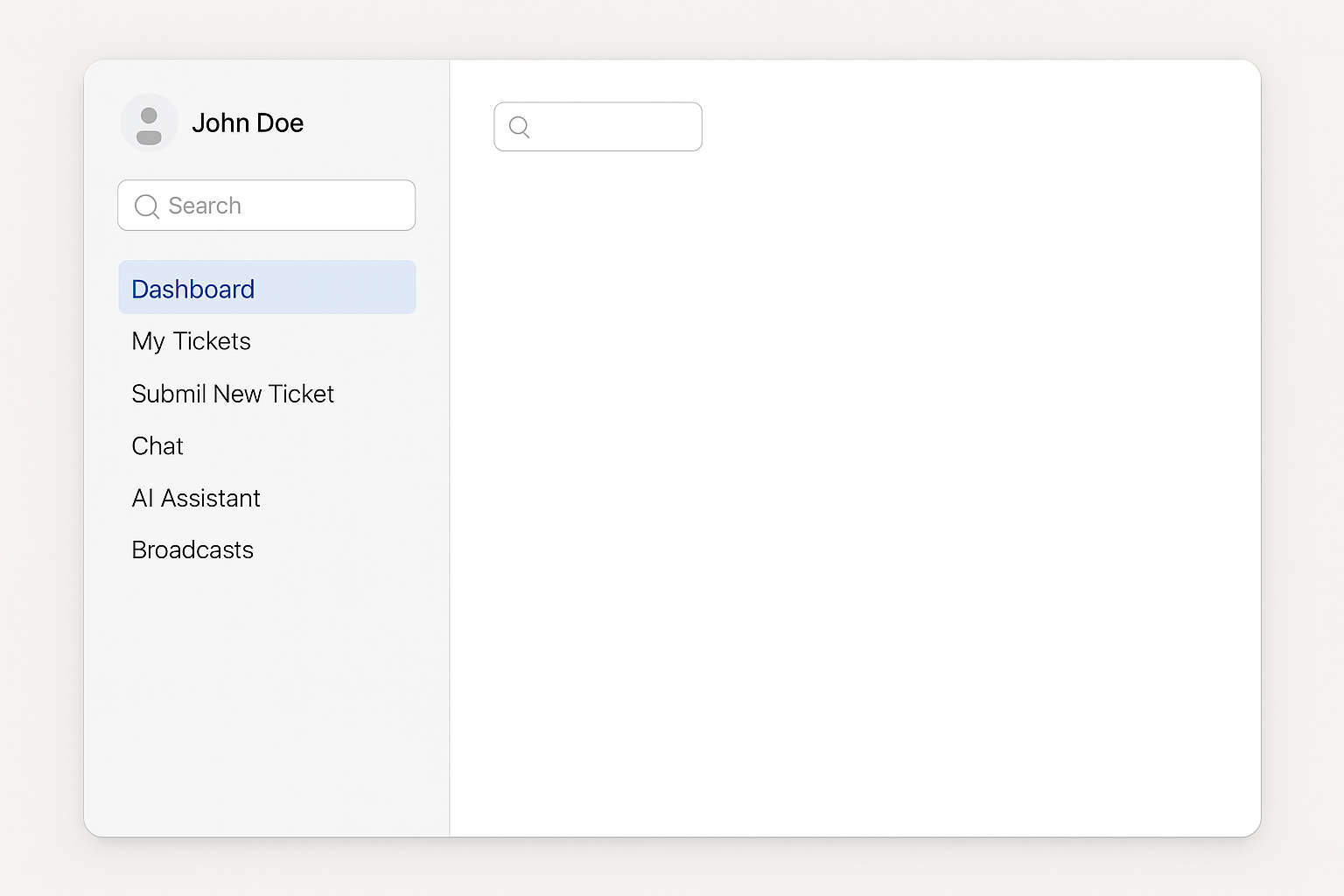Focus the sidebar Search input field
The height and width of the screenshot is (896, 1344).
(289, 206)
